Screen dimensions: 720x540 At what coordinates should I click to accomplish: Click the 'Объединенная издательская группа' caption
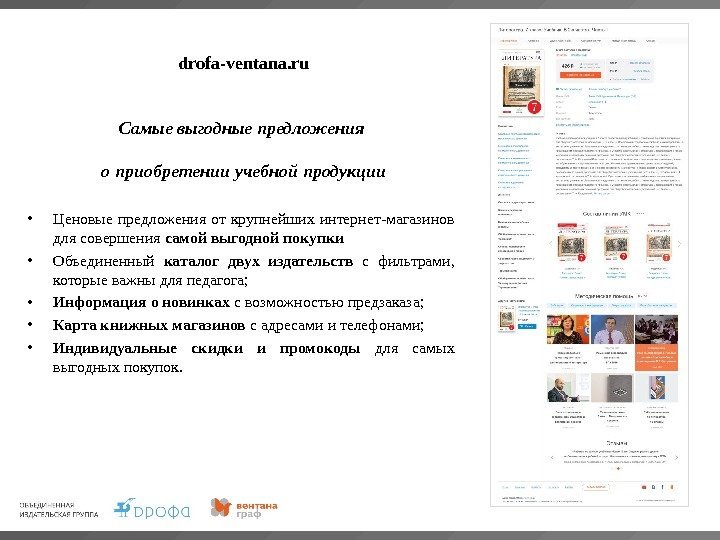pyautogui.click(x=59, y=510)
